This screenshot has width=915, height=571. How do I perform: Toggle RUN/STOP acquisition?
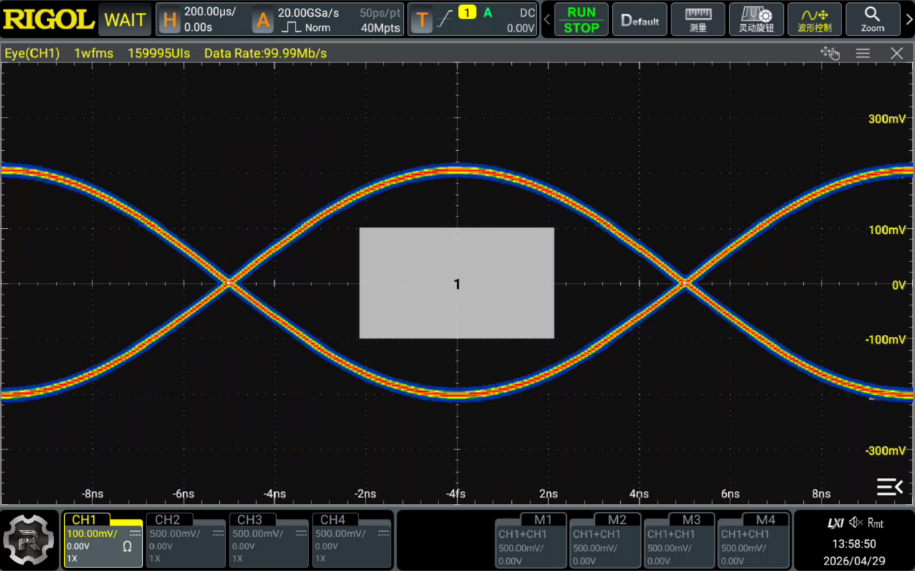click(x=581, y=20)
